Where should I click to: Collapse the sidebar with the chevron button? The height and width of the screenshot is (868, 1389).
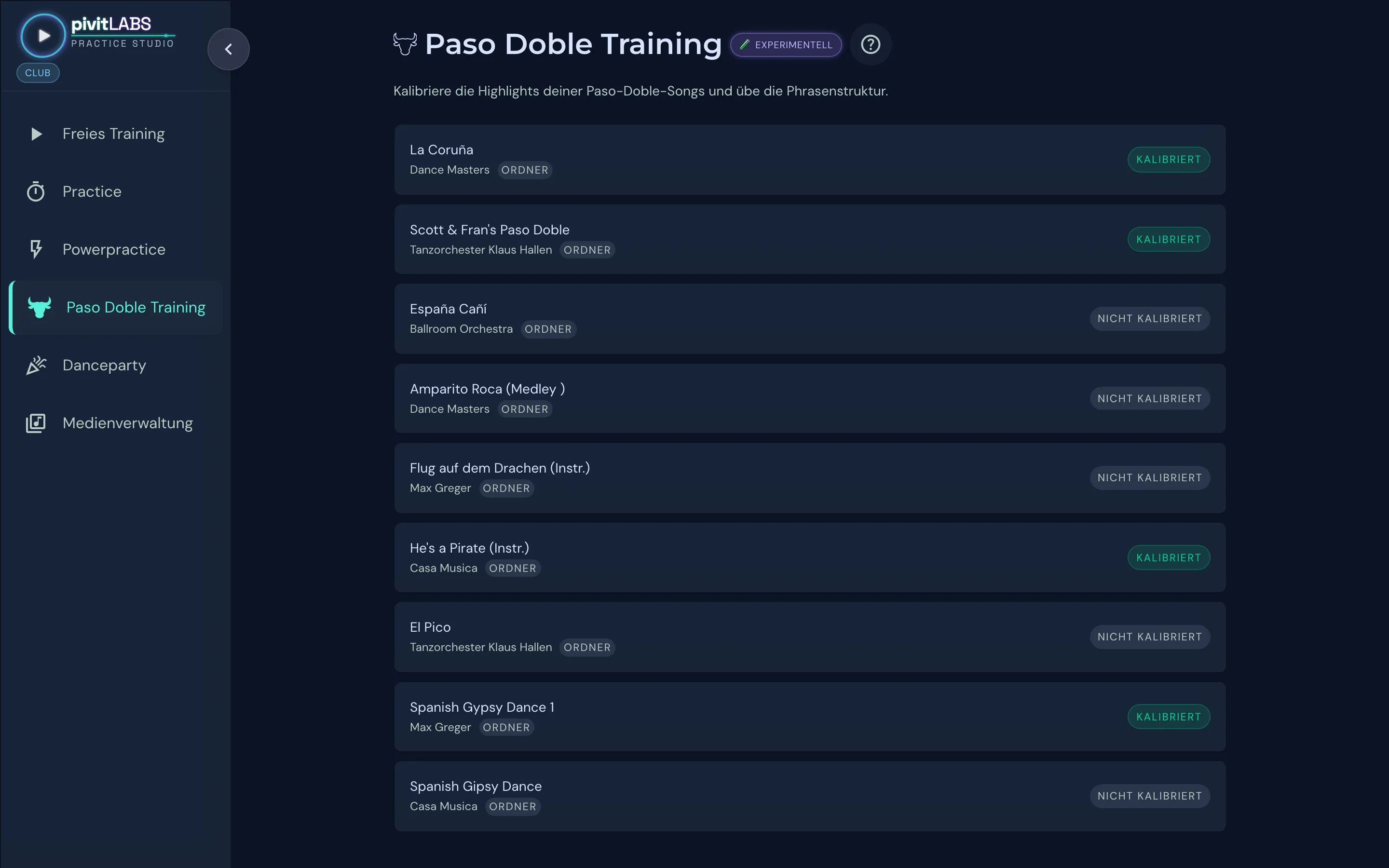tap(229, 49)
